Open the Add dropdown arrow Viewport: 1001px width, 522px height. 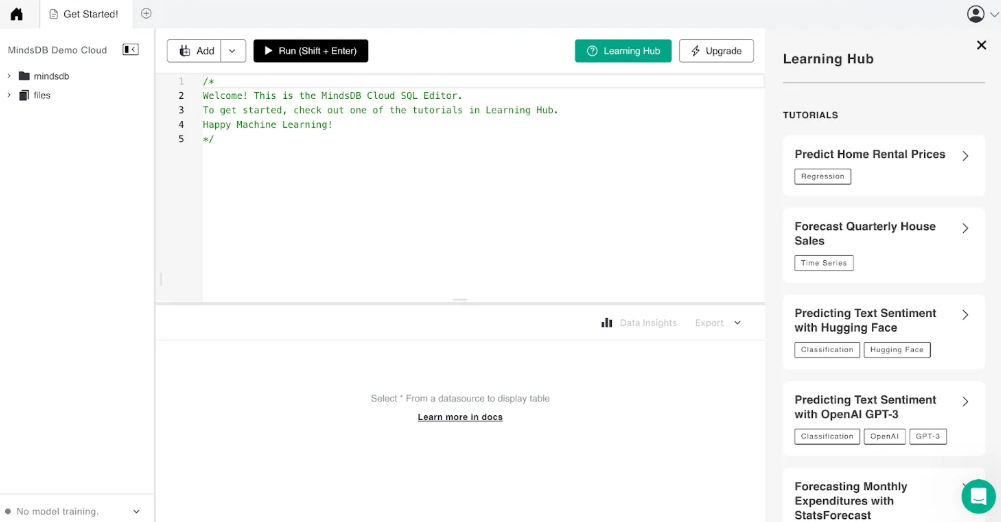[x=233, y=51]
